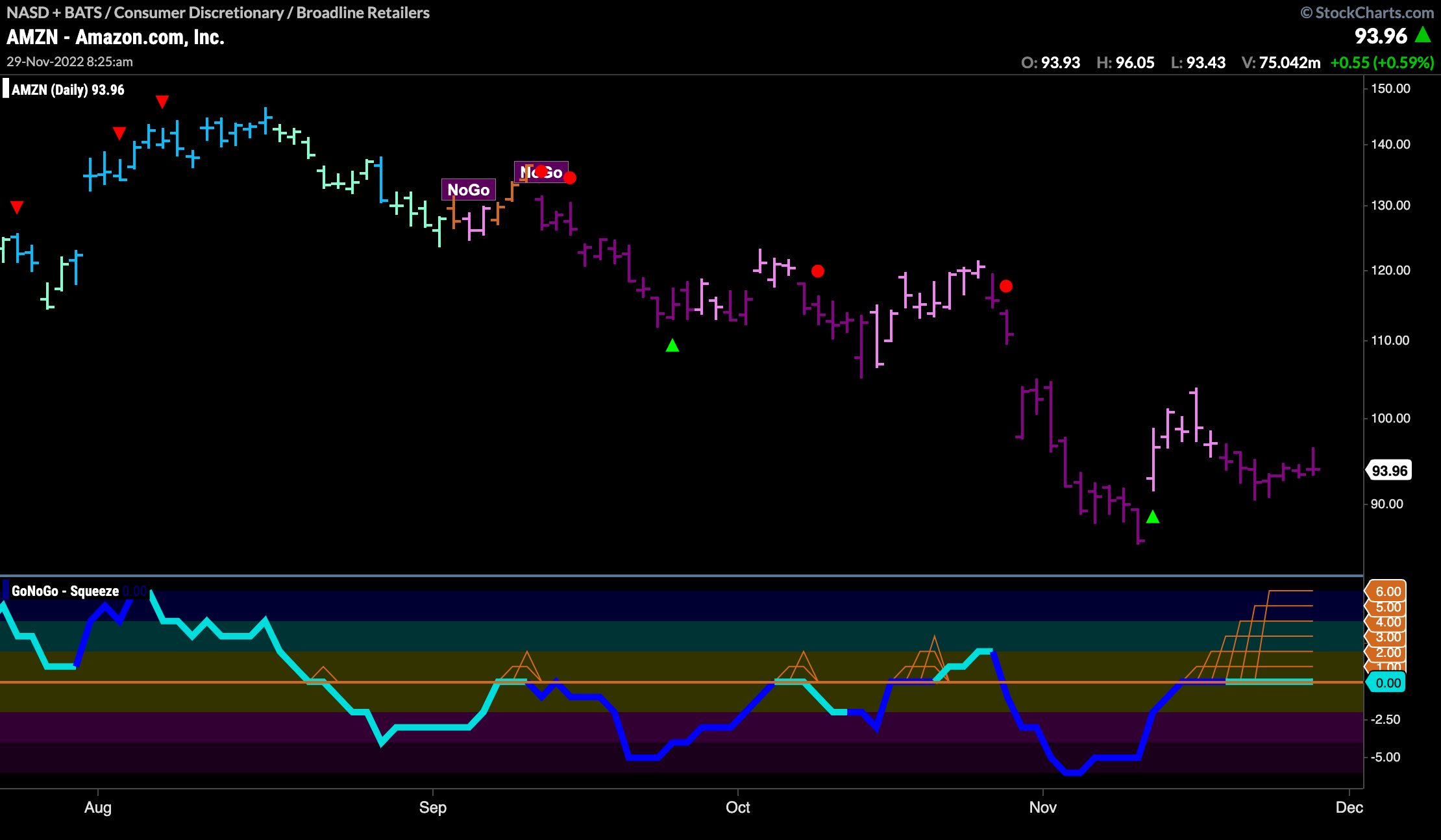The image size is (1441, 840).
Task: Click the AMZN - Amazon.com, Inc. title
Action: 116,37
